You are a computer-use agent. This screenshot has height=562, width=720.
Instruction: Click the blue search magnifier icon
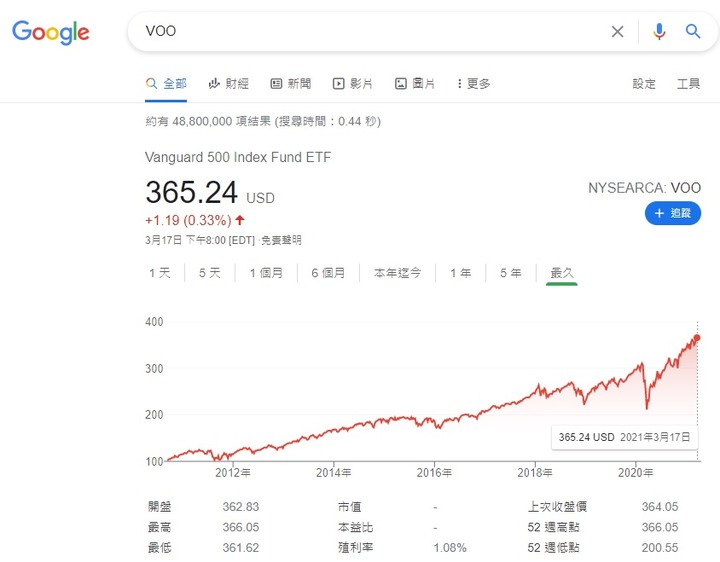[692, 31]
